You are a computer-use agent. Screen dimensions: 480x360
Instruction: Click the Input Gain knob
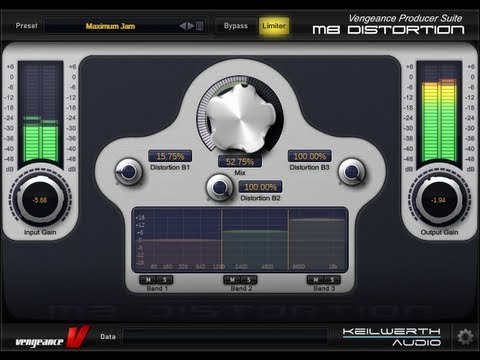coord(40,200)
